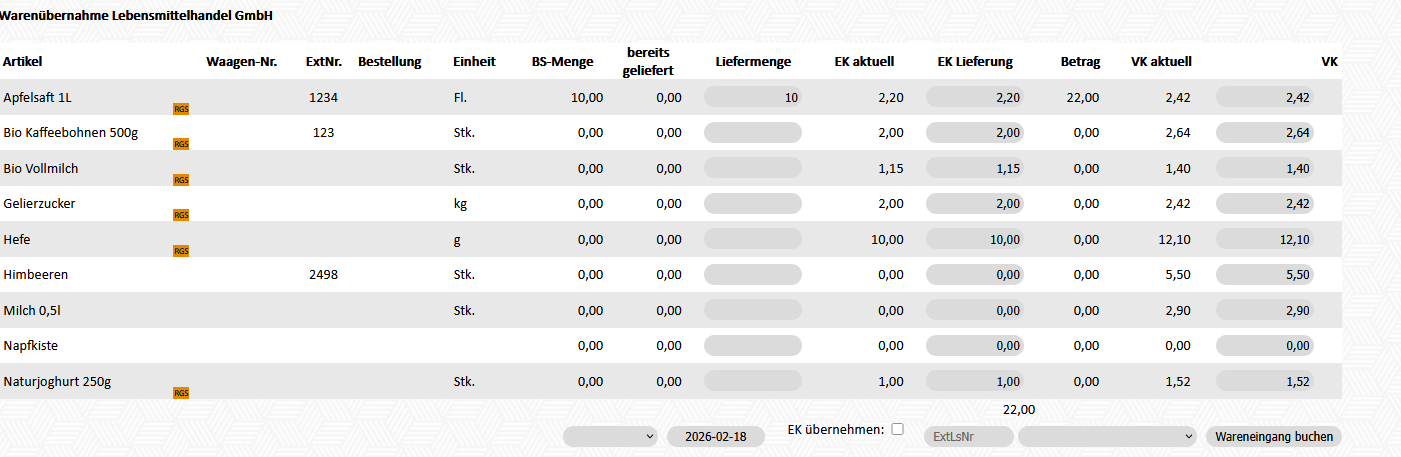
Task: Open the dropdown left of the date field
Action: [x=610, y=437]
